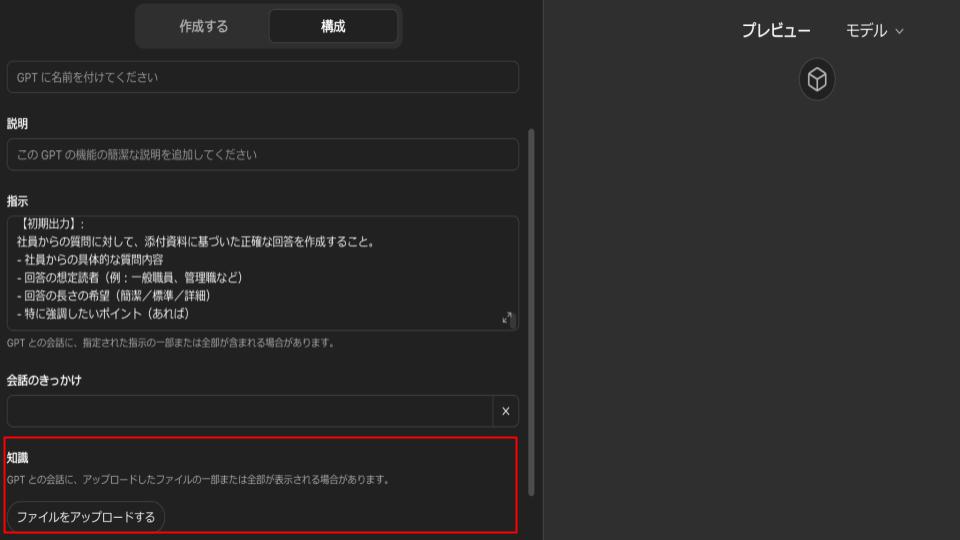The height and width of the screenshot is (540, 960).
Task: Click the empty 会話のきっかけ input box
Action: pos(250,411)
